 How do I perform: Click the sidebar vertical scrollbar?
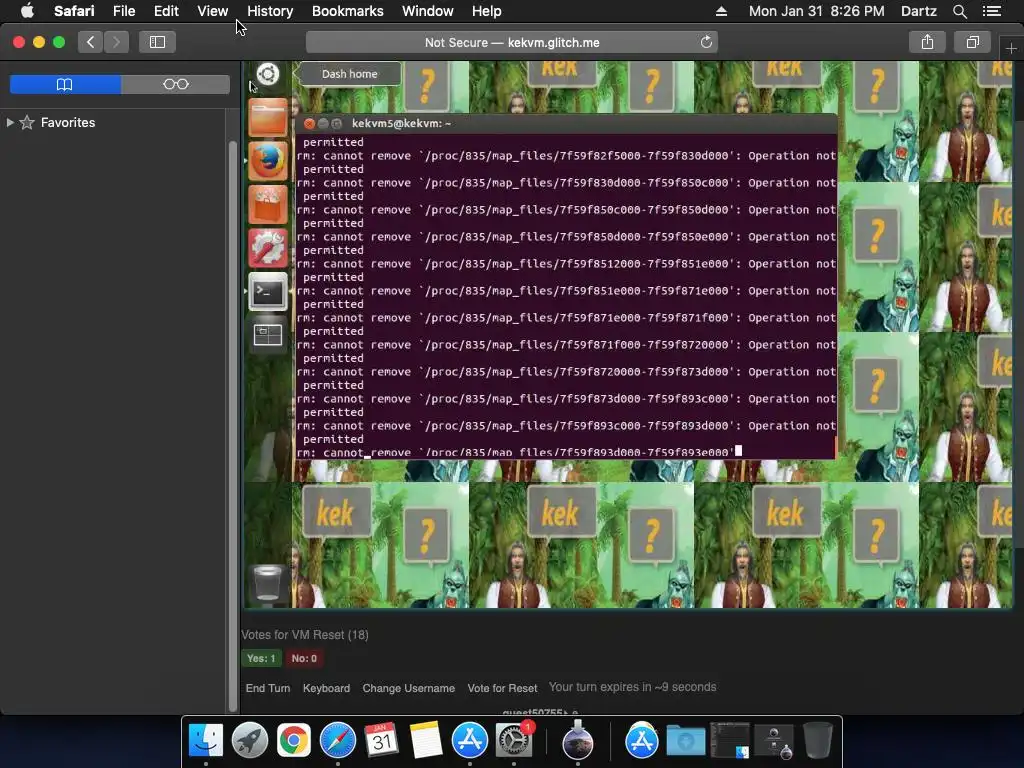coord(232,424)
